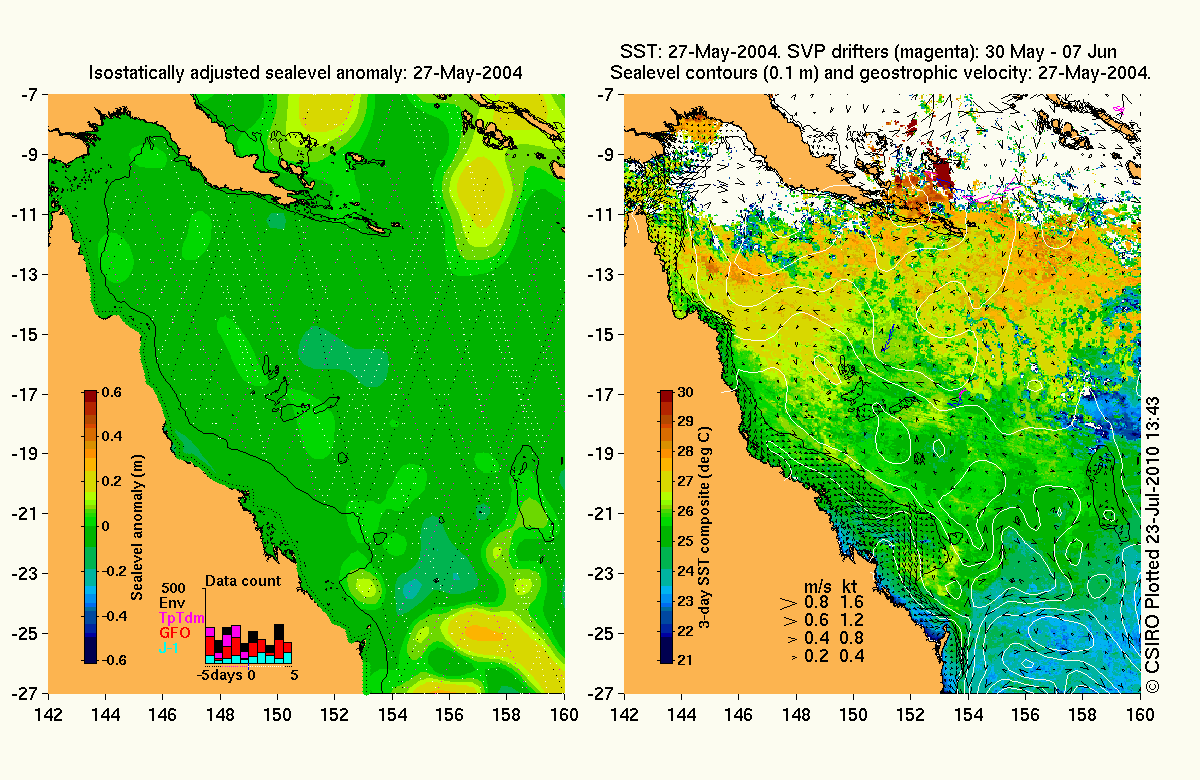Click the 0.8 m/s velocity arrow glyph in legend
Image resolution: width=1200 pixels, height=780 pixels.
click(788, 603)
